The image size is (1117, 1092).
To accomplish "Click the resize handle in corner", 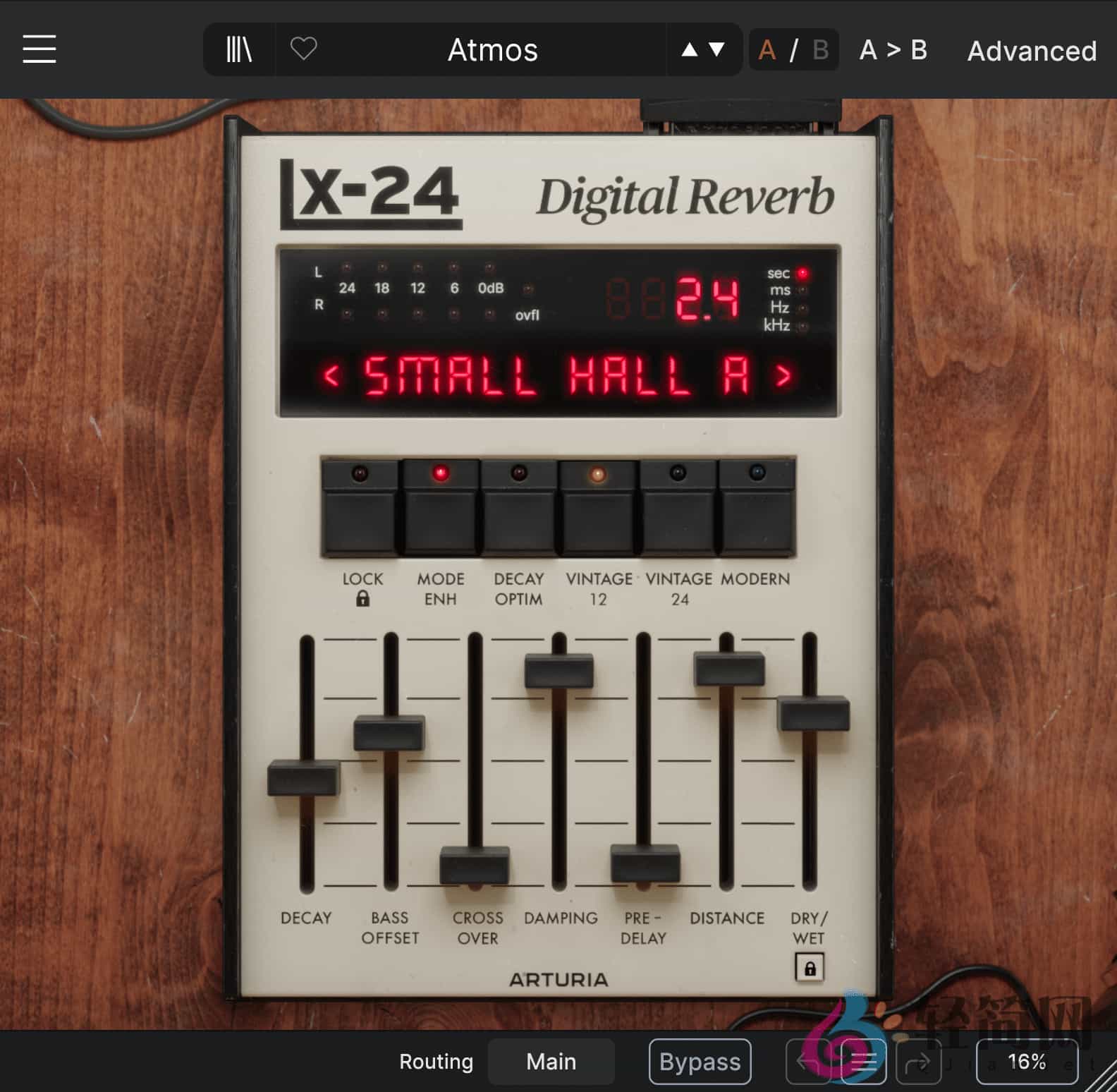I will [1102, 1078].
